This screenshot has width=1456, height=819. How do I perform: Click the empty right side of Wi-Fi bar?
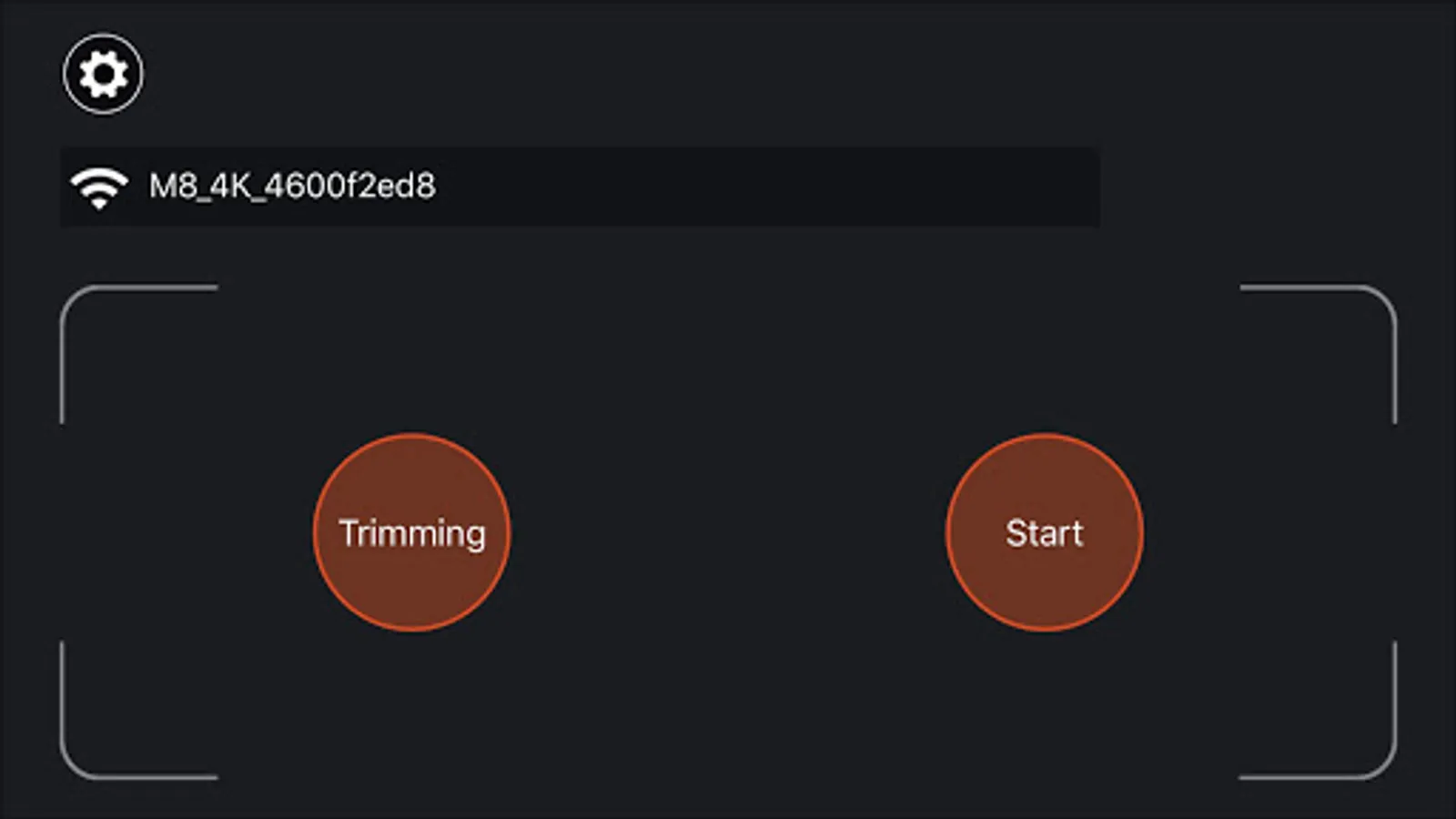click(x=819, y=187)
